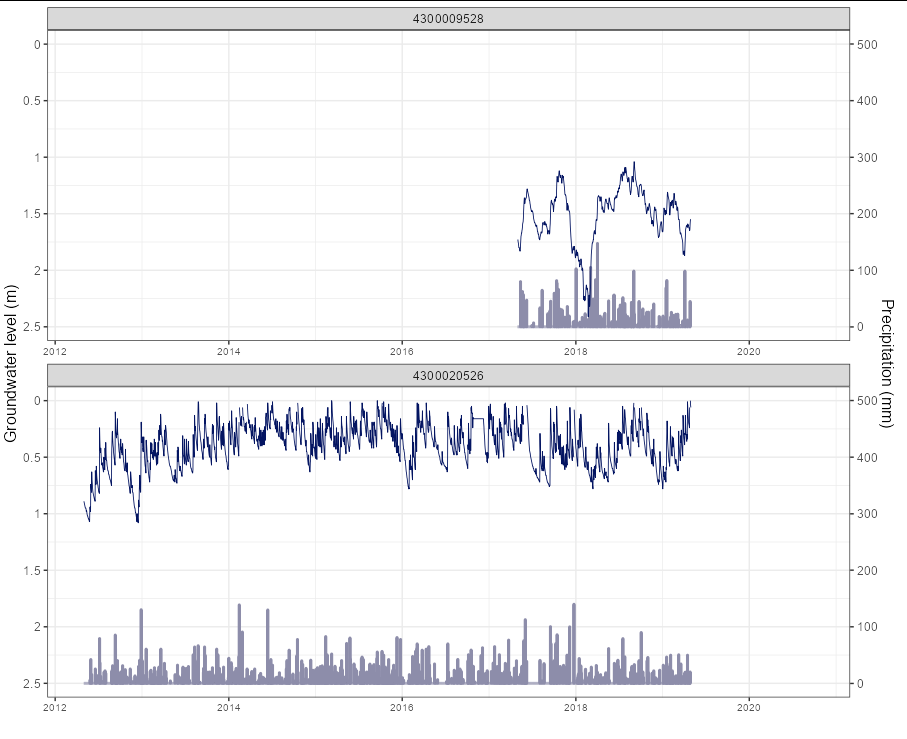Click the 2012 label under the bottom chart
Image resolution: width=907 pixels, height=739 pixels.
55,708
